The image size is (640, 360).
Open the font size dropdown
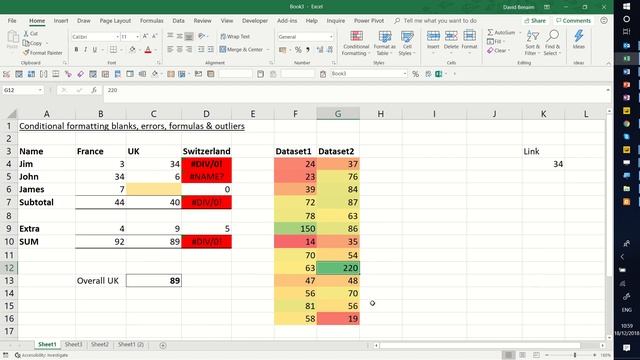tap(137, 37)
